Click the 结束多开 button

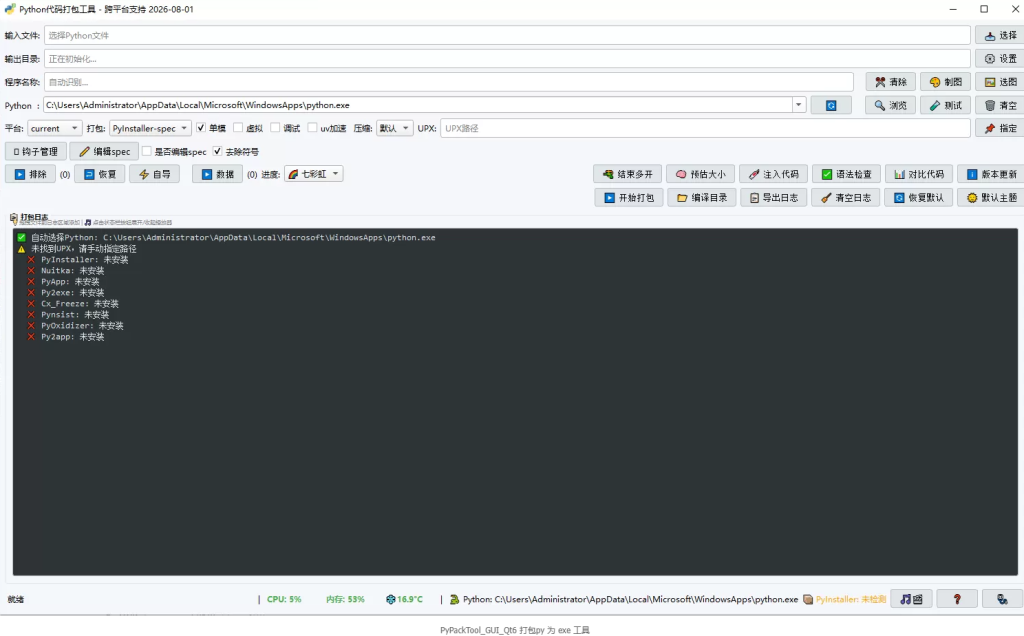tap(628, 174)
